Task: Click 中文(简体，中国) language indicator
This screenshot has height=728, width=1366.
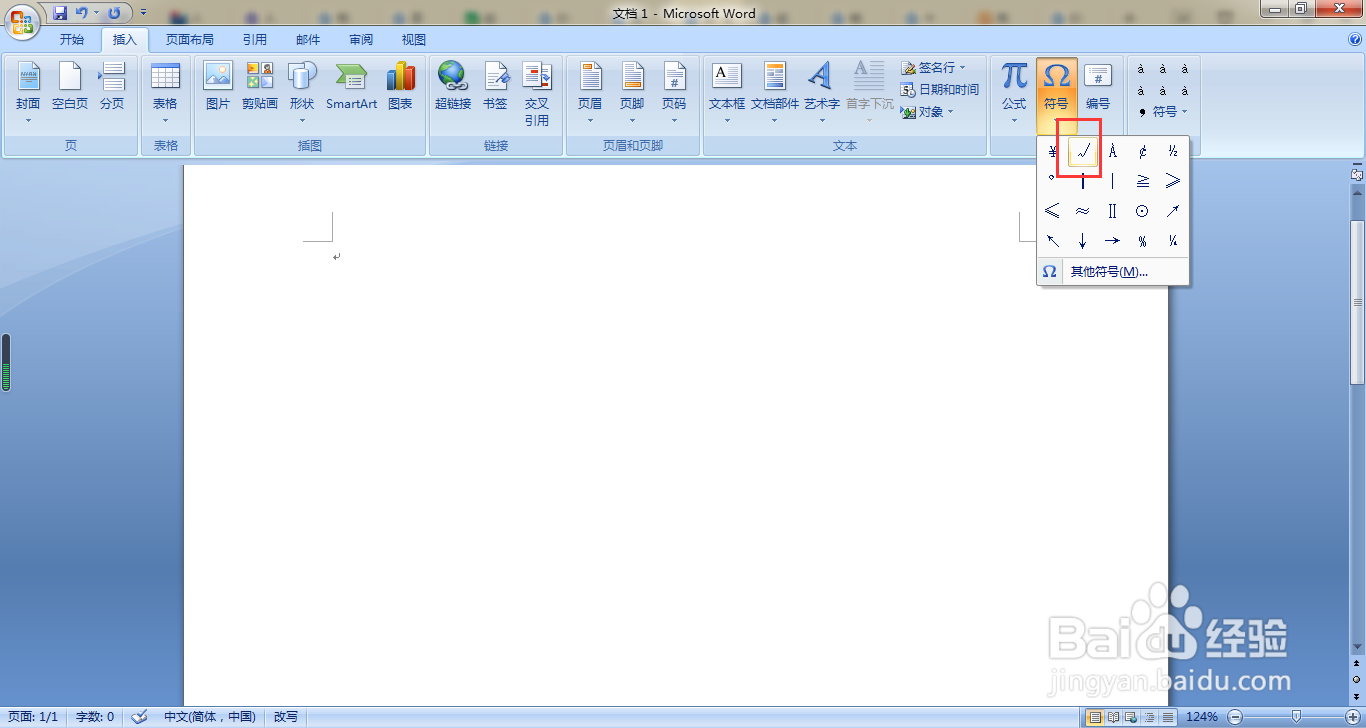Action: (209, 717)
